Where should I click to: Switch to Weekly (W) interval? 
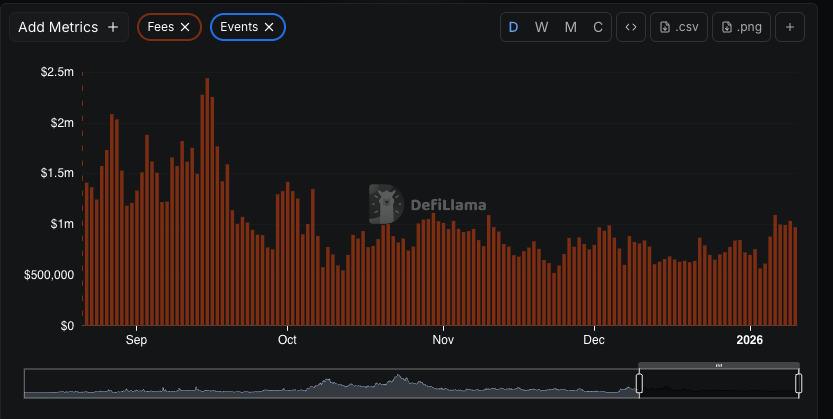pos(541,27)
